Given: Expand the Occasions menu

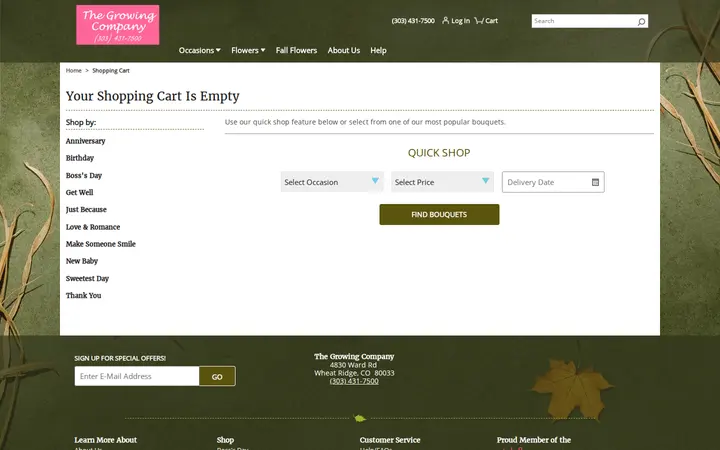Looking at the screenshot, I should tap(199, 51).
